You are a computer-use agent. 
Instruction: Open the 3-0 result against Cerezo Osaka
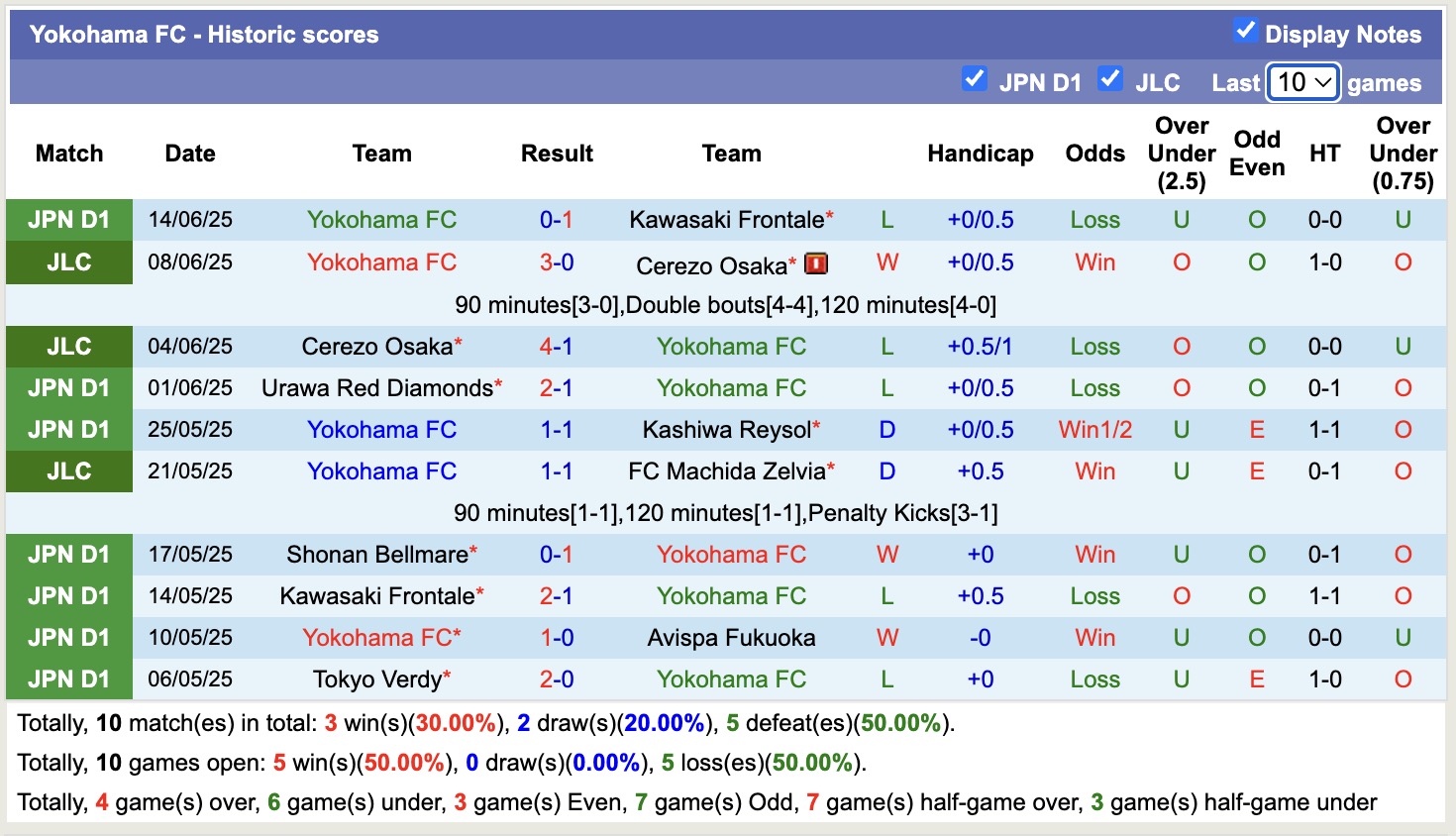(557, 262)
